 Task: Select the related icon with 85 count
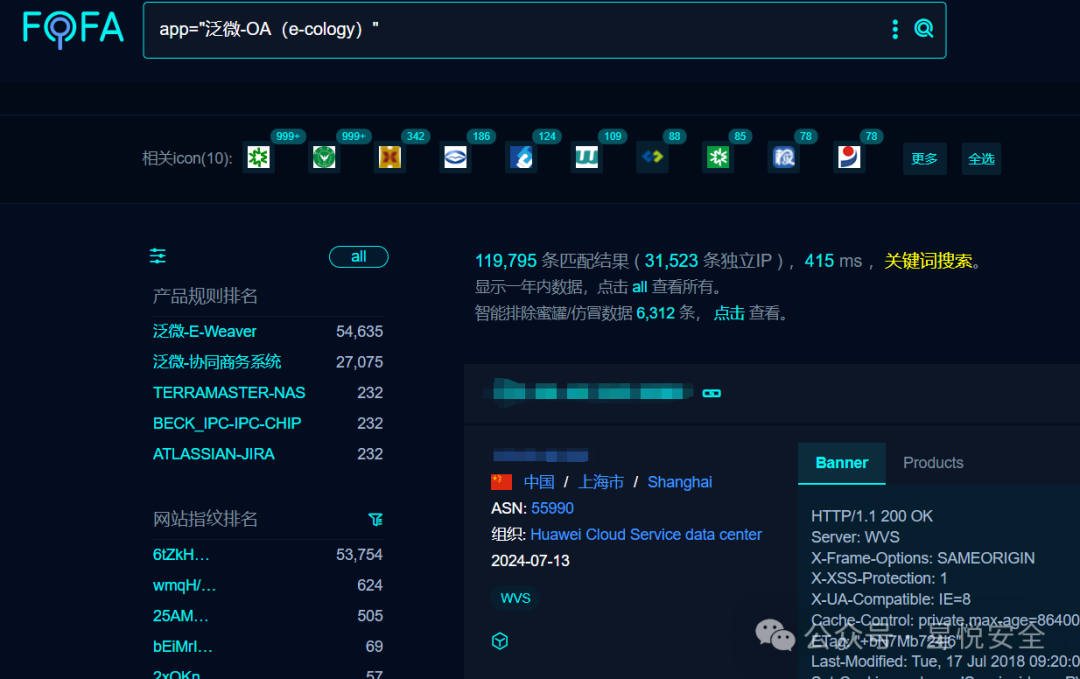(718, 157)
